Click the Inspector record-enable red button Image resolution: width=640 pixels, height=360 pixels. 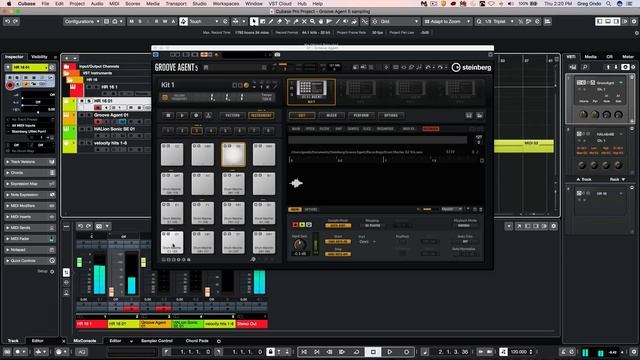(10, 85)
